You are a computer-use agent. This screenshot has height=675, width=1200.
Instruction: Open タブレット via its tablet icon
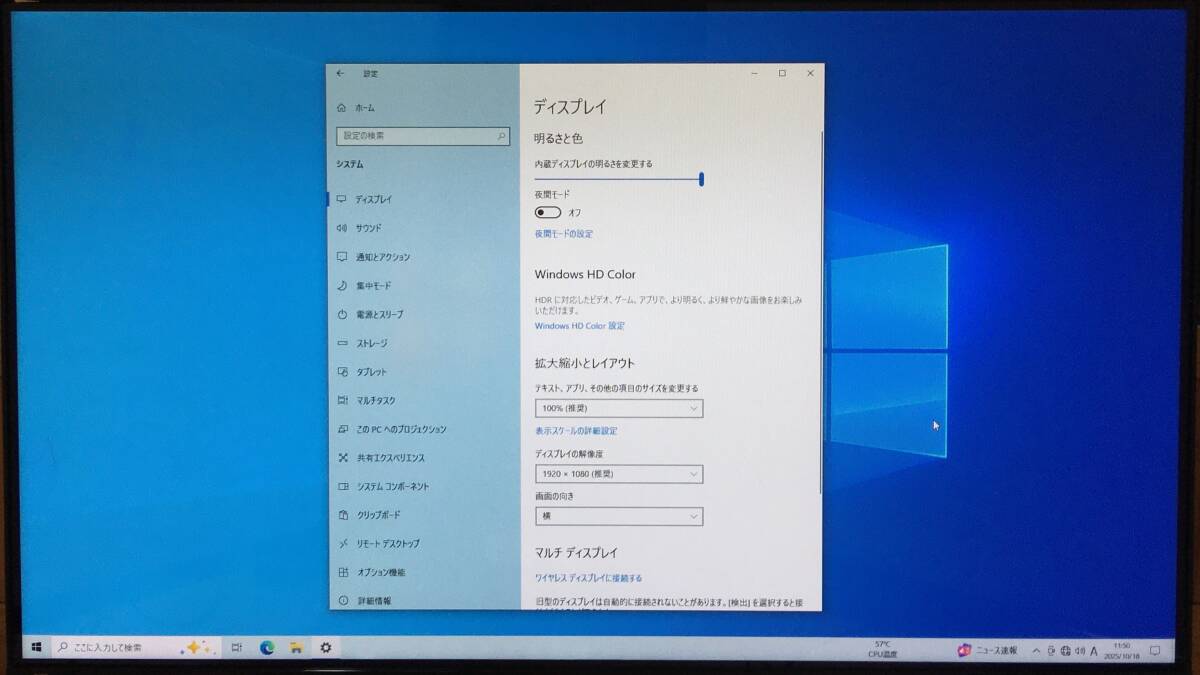tap(342, 372)
